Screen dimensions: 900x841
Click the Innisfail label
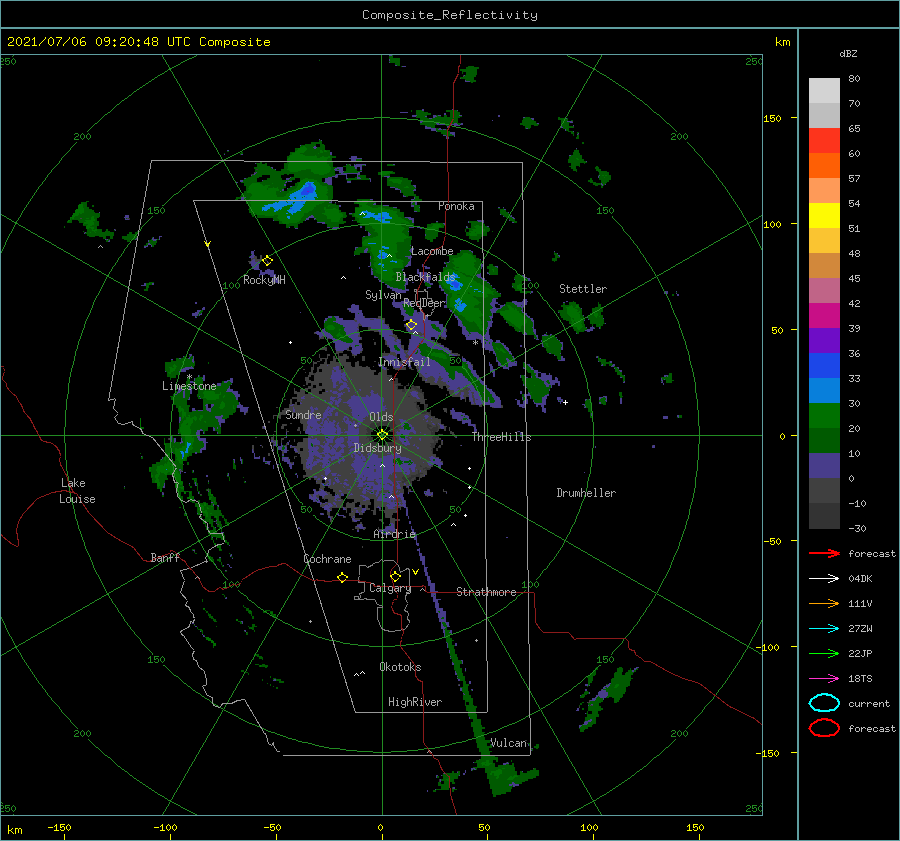[x=404, y=362]
